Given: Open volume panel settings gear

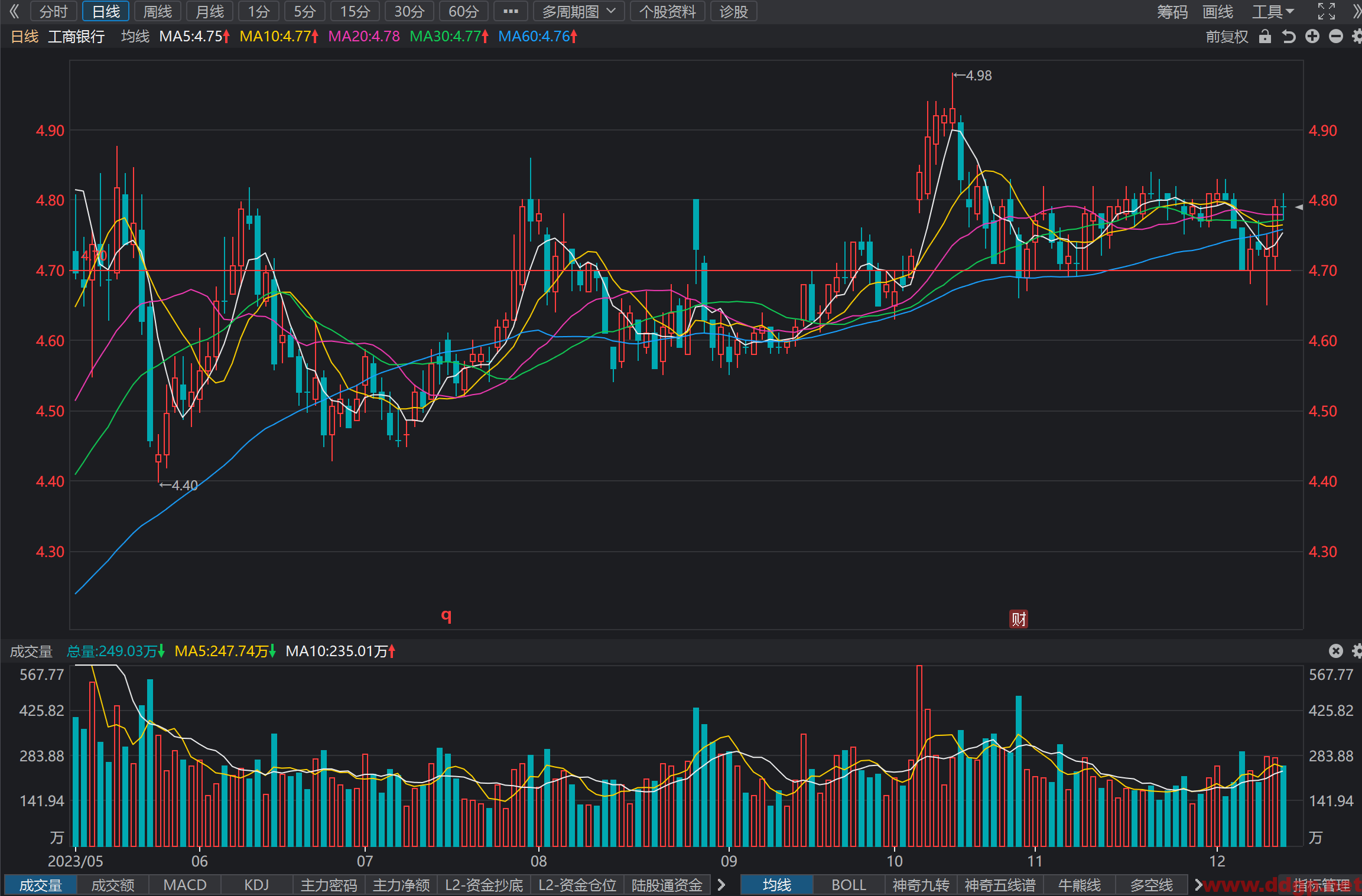Looking at the screenshot, I should coord(1357,651).
